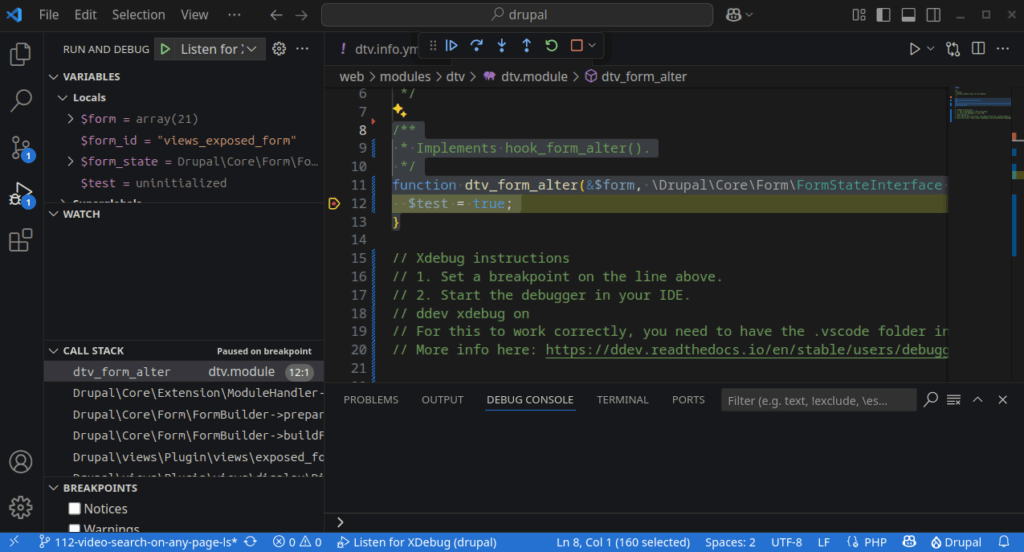Open editor More Actions ellipsis
The height and width of the screenshot is (552, 1024).
coord(1003,49)
